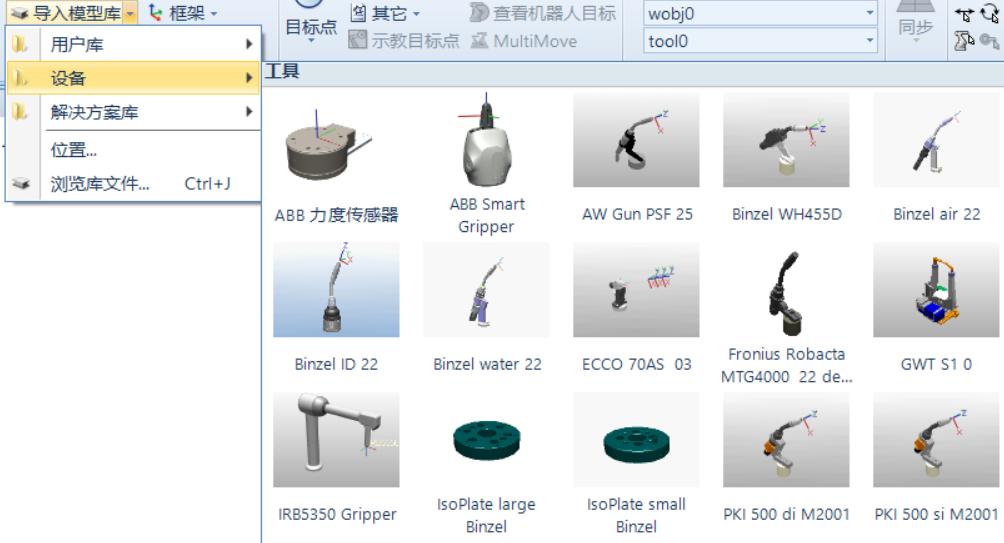Select the PKI 500 si M2001 thumbnail
This screenshot has width=1004, height=543.
pos(936,440)
